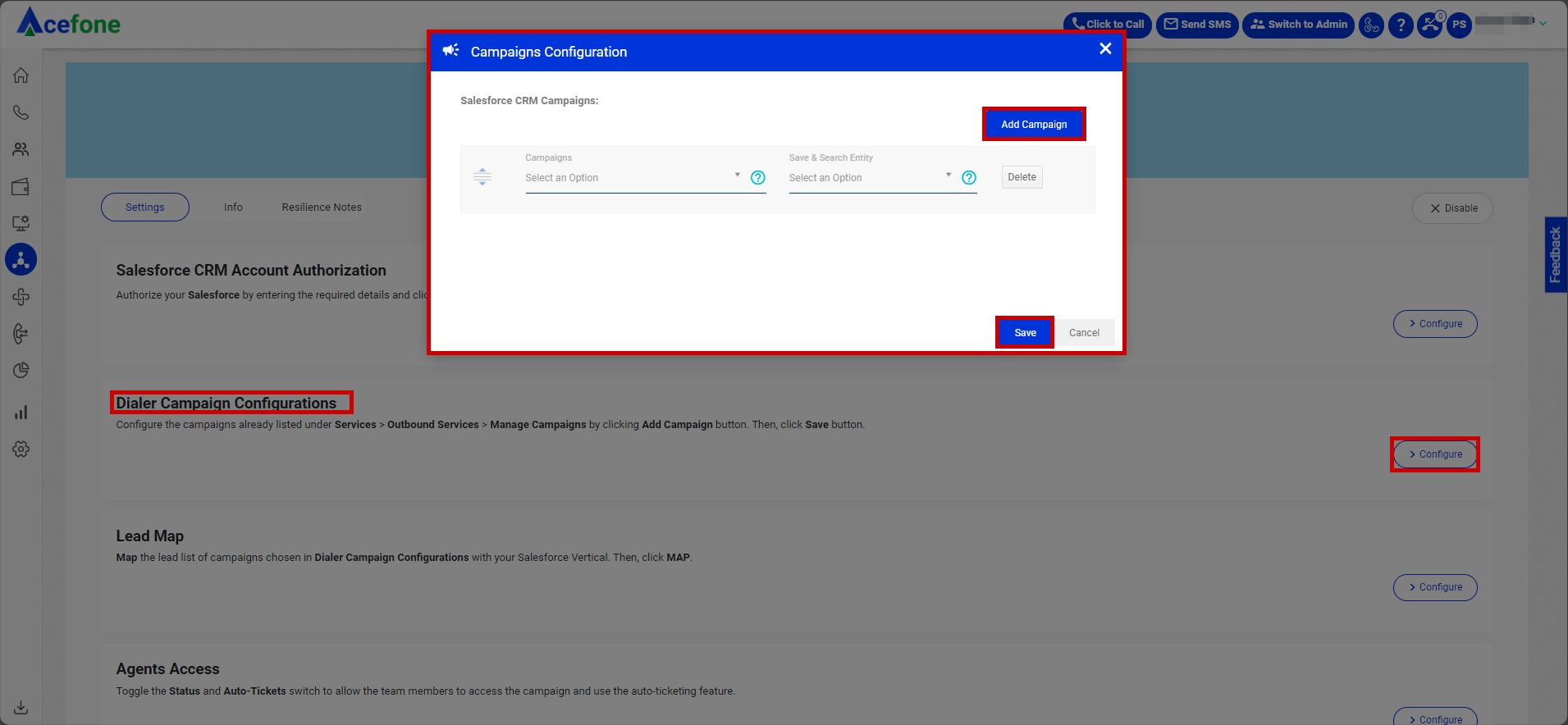Click the Dialer Campaign Configurations heading

coord(226,403)
